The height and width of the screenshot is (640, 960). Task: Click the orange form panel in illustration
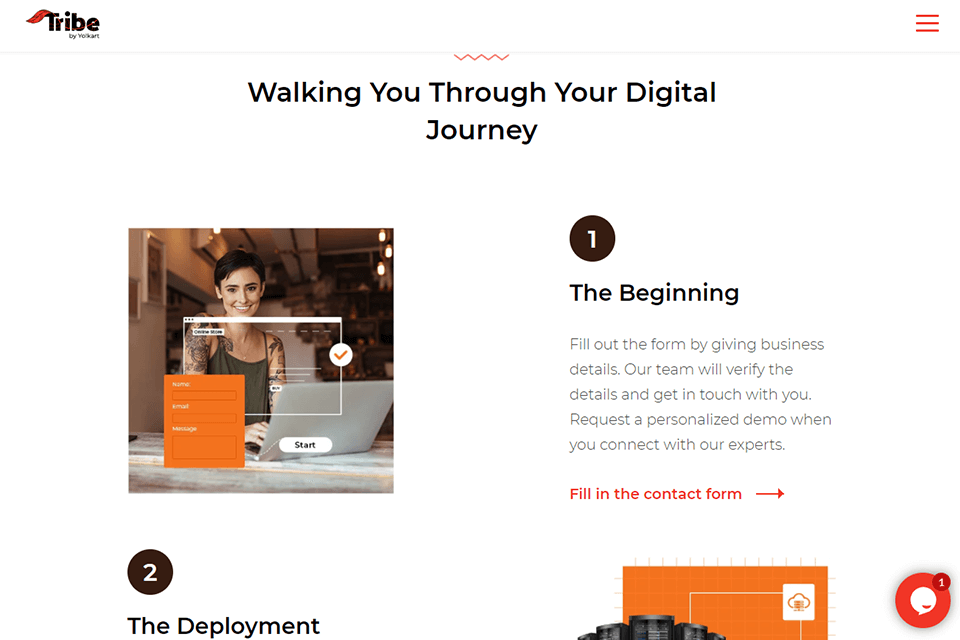click(204, 421)
